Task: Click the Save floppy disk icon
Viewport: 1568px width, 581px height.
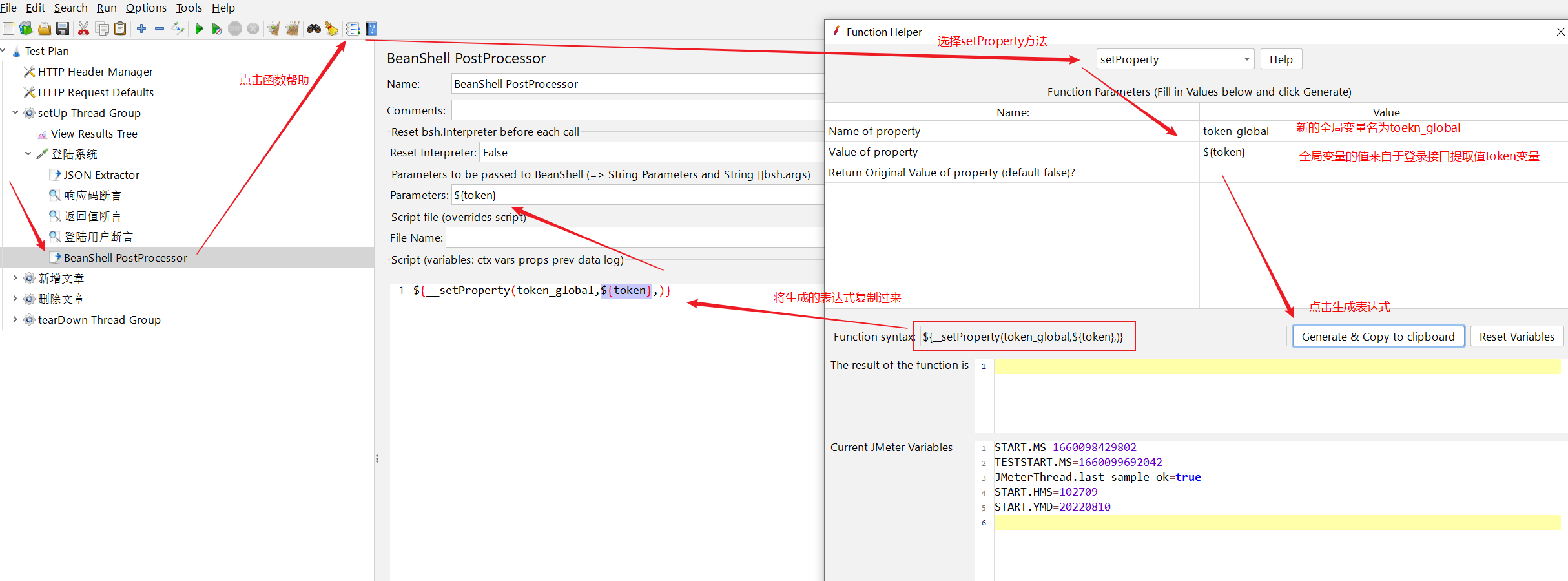Action: 63,28
